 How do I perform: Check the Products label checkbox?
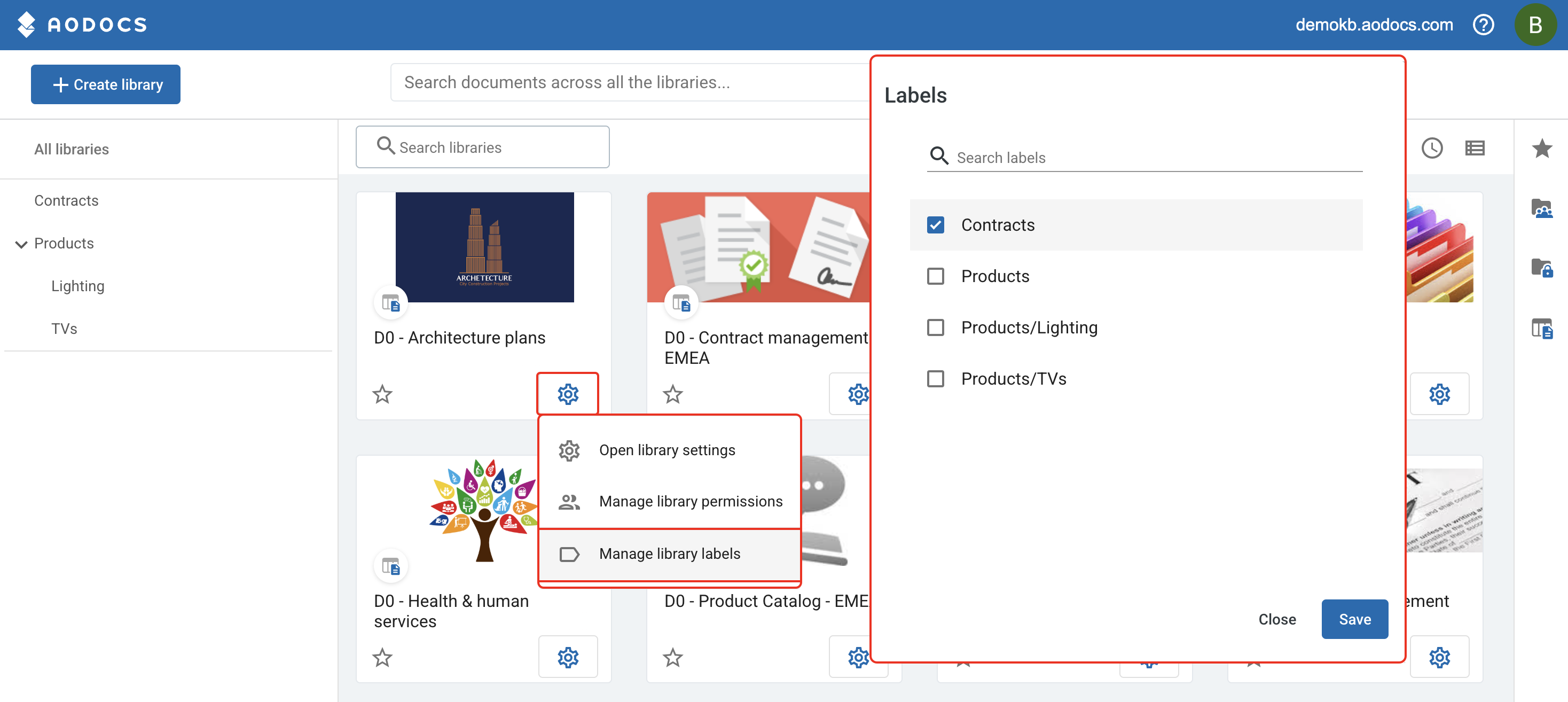click(935, 276)
